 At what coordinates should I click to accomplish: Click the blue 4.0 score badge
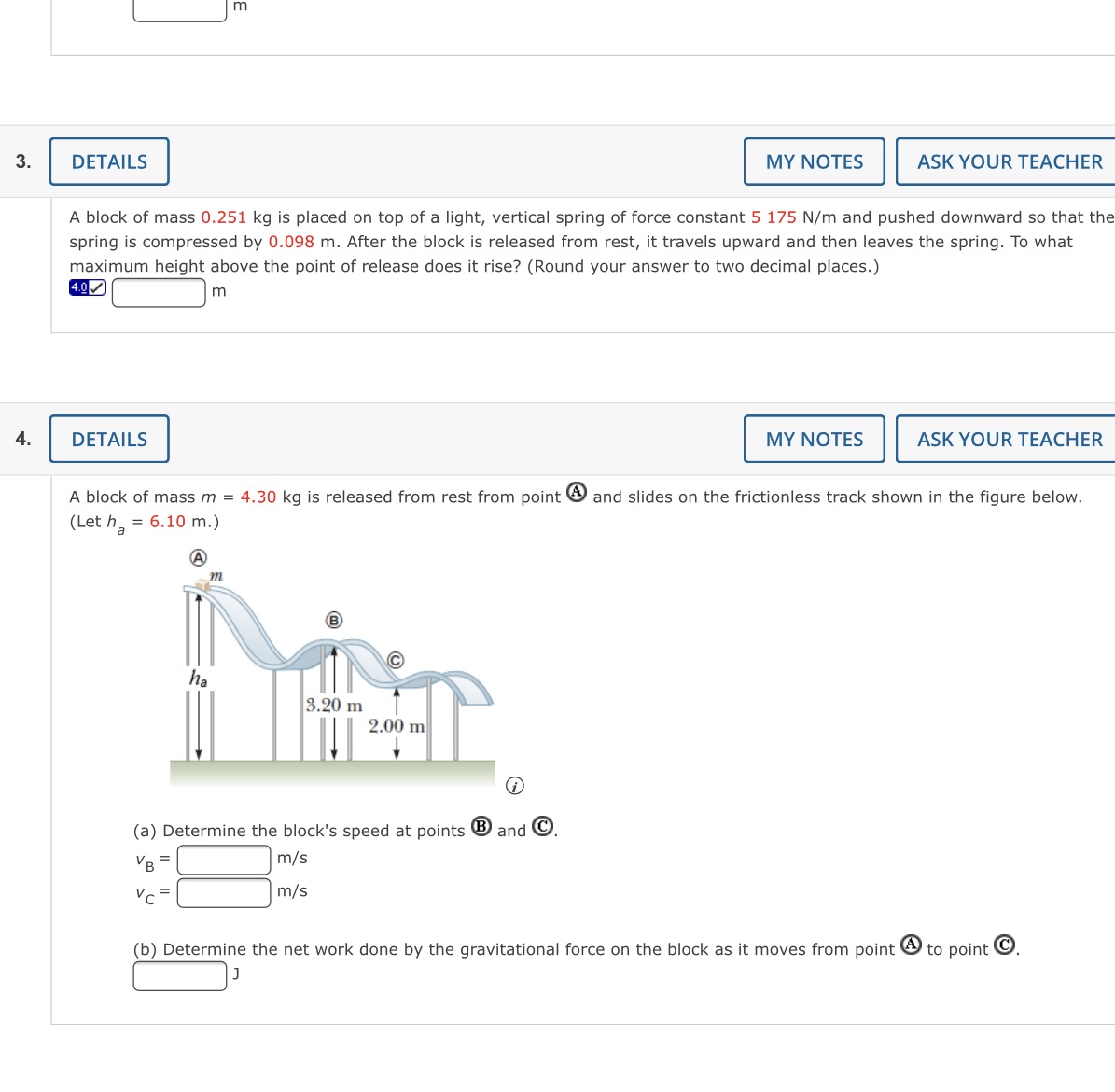(x=78, y=287)
